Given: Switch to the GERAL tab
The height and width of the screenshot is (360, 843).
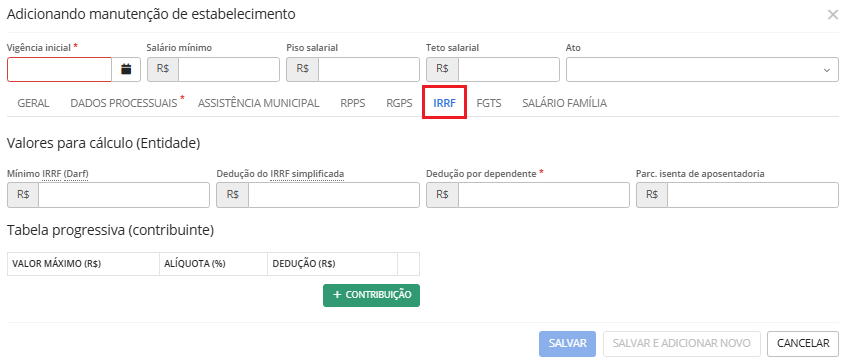Looking at the screenshot, I should [33, 103].
